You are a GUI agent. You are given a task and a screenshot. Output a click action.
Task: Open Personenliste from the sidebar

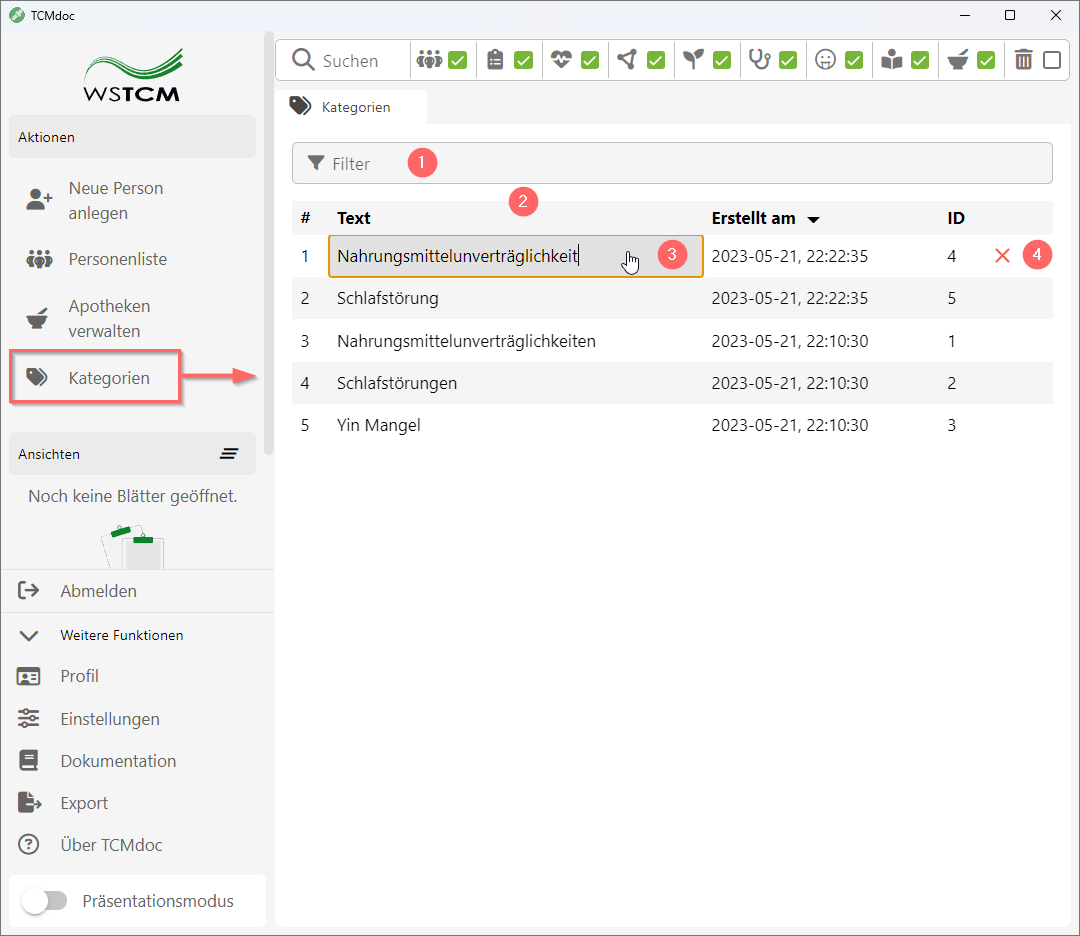[117, 259]
